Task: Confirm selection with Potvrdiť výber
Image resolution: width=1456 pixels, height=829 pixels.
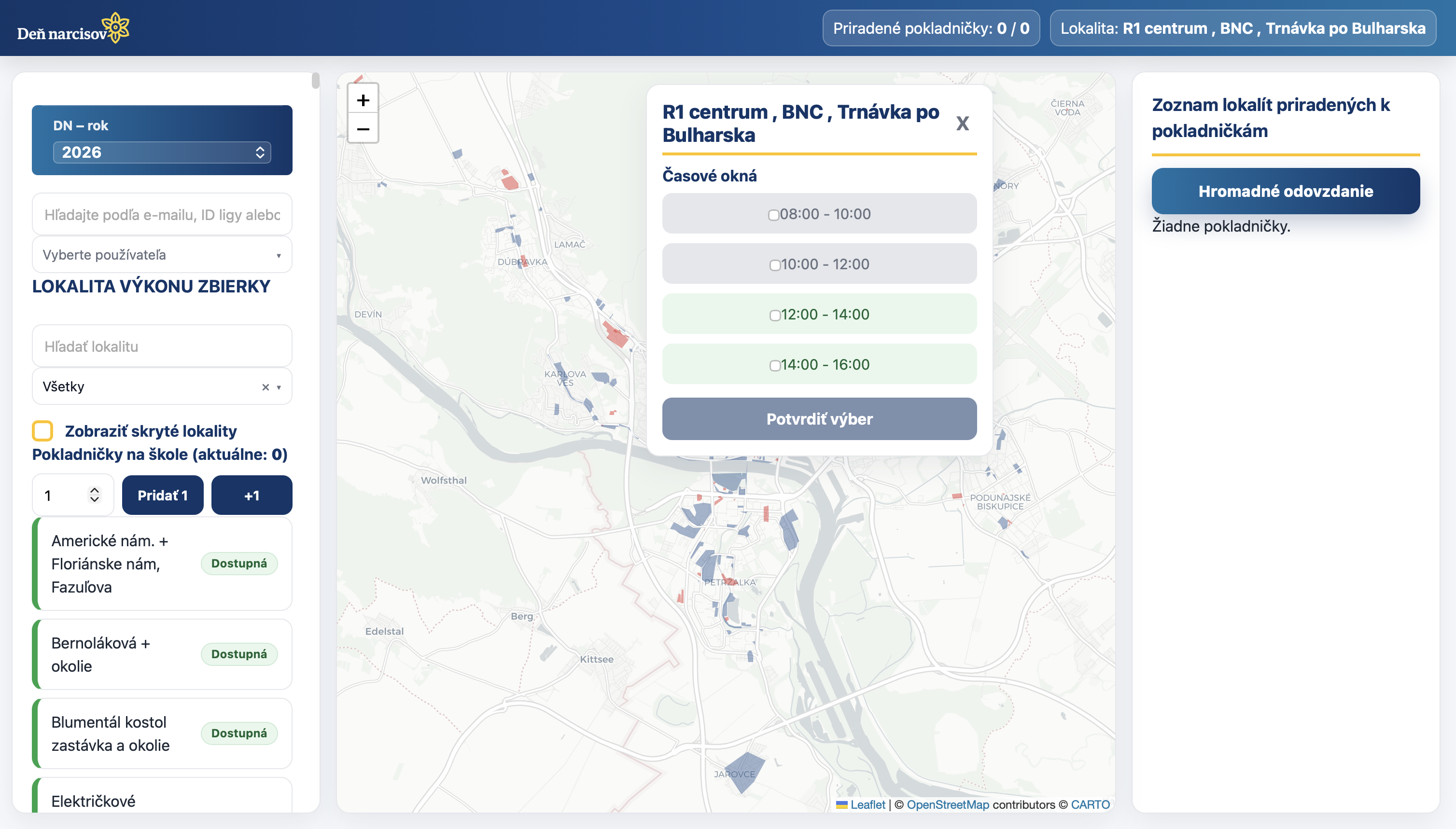Action: click(x=819, y=418)
